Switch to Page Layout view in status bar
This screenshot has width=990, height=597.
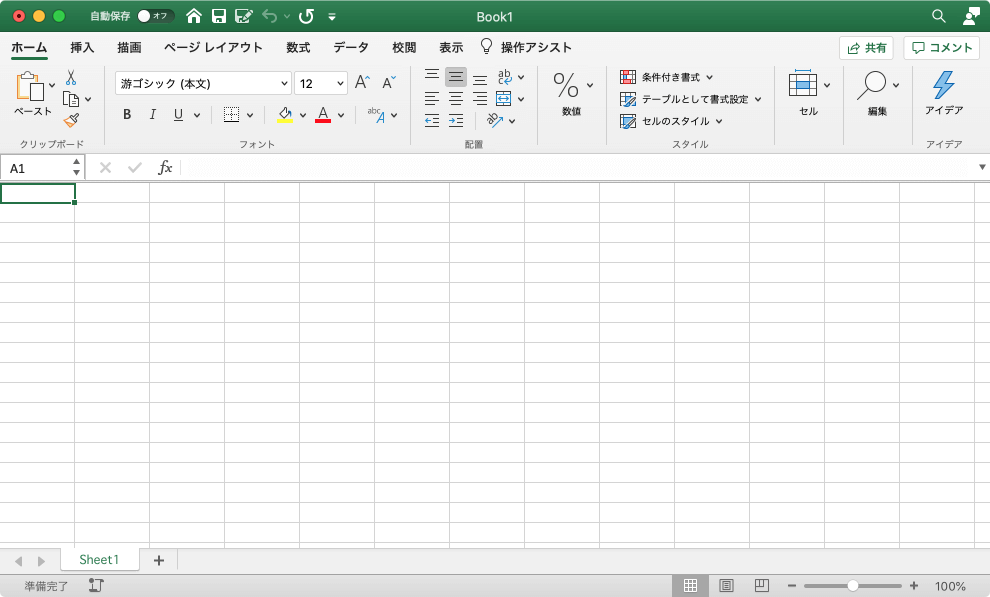[726, 586]
